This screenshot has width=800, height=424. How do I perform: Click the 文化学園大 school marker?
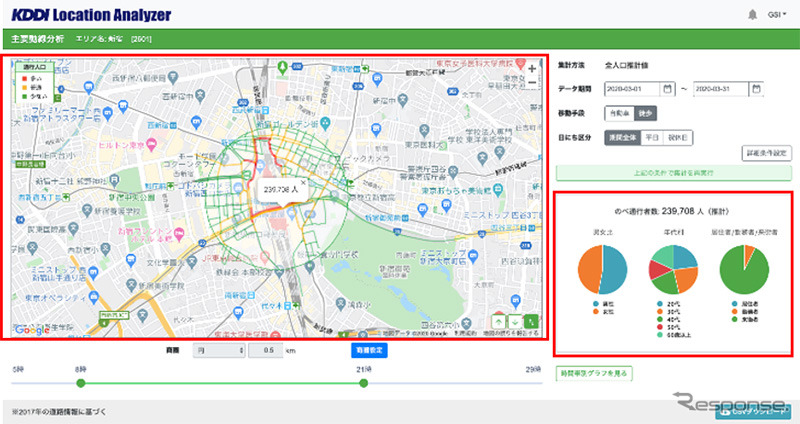coord(192,262)
